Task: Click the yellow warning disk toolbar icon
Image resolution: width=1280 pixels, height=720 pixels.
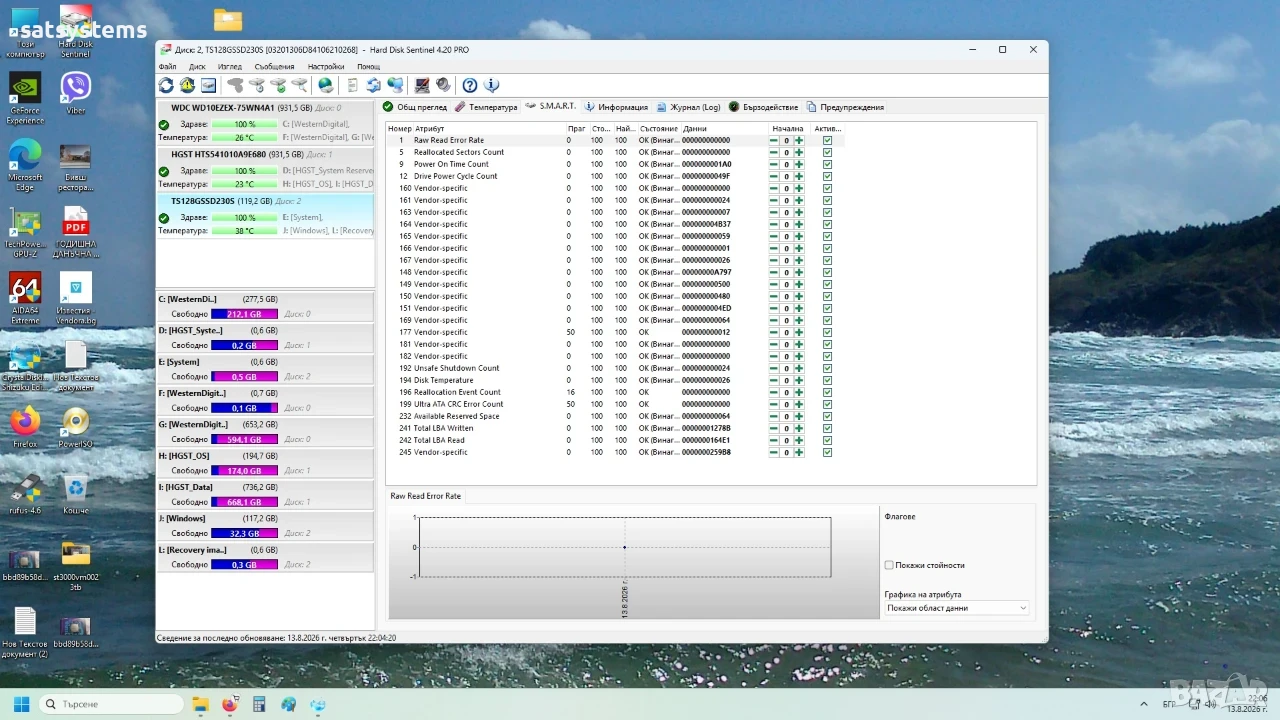Action: click(187, 86)
